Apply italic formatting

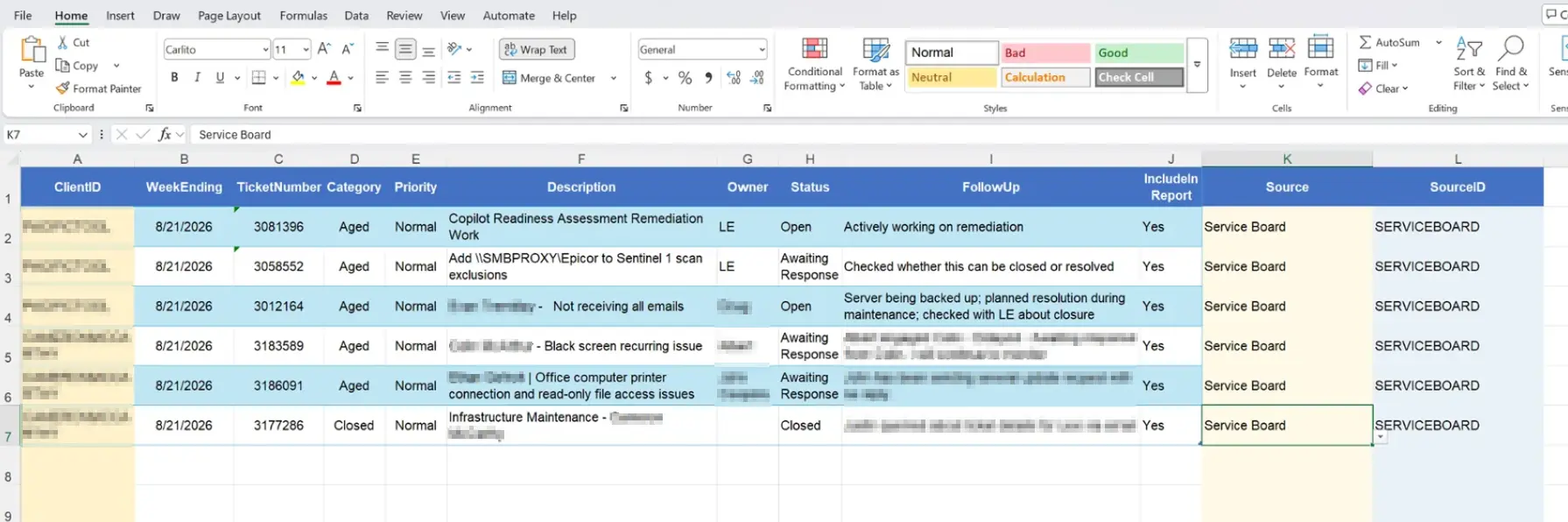pyautogui.click(x=197, y=78)
